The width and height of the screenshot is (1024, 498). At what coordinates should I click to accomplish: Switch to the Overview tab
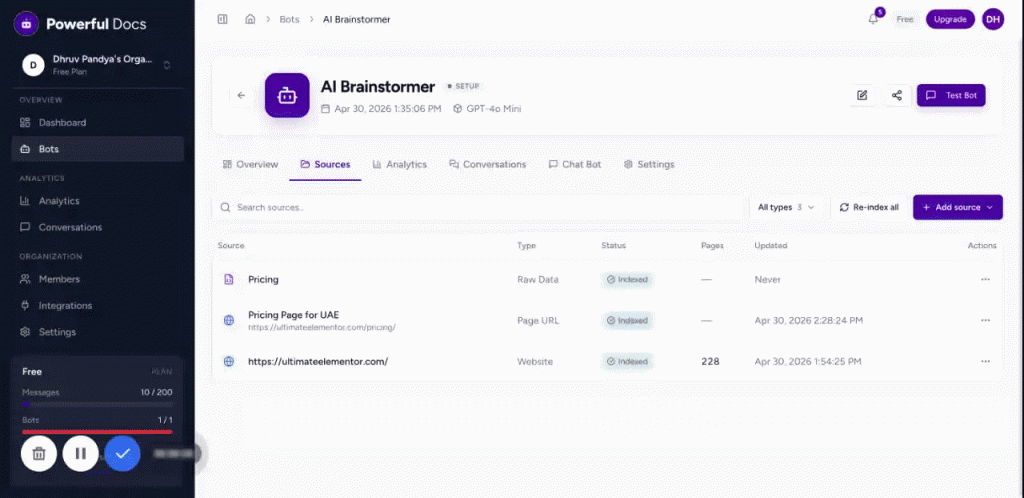click(250, 164)
